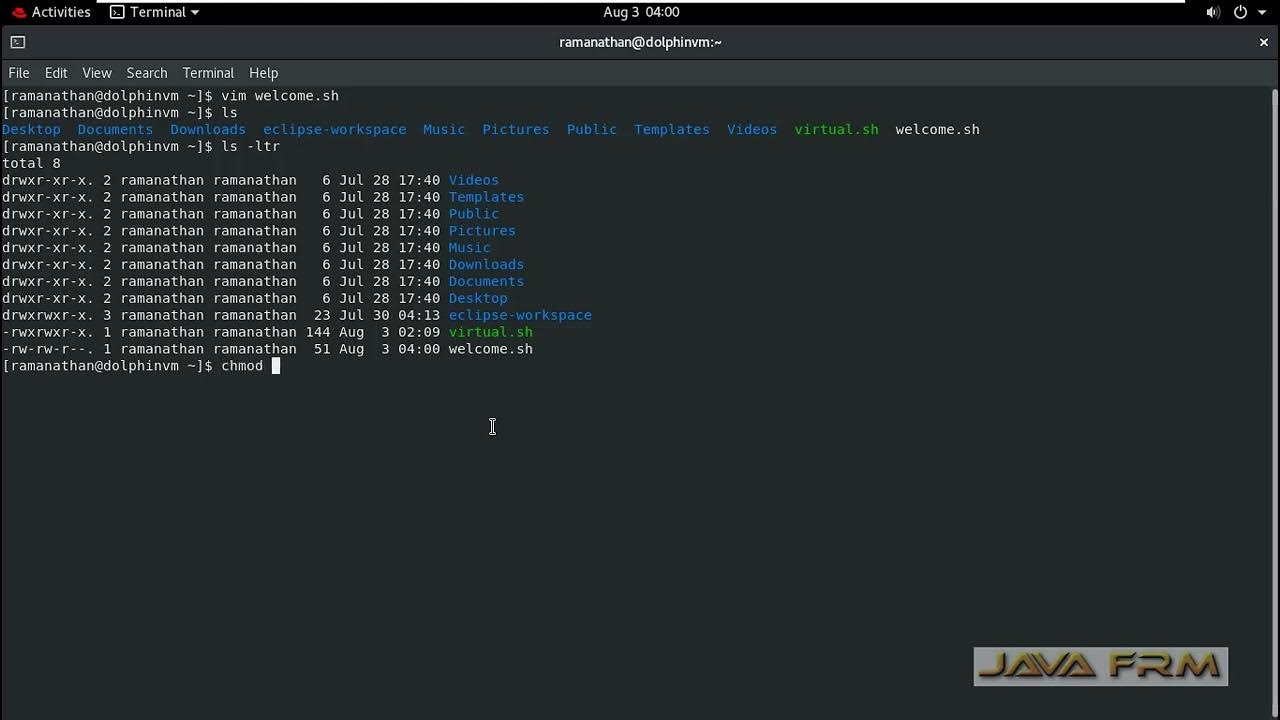Click the volume speaker icon
Viewport: 1280px width, 720px height.
[1213, 12]
